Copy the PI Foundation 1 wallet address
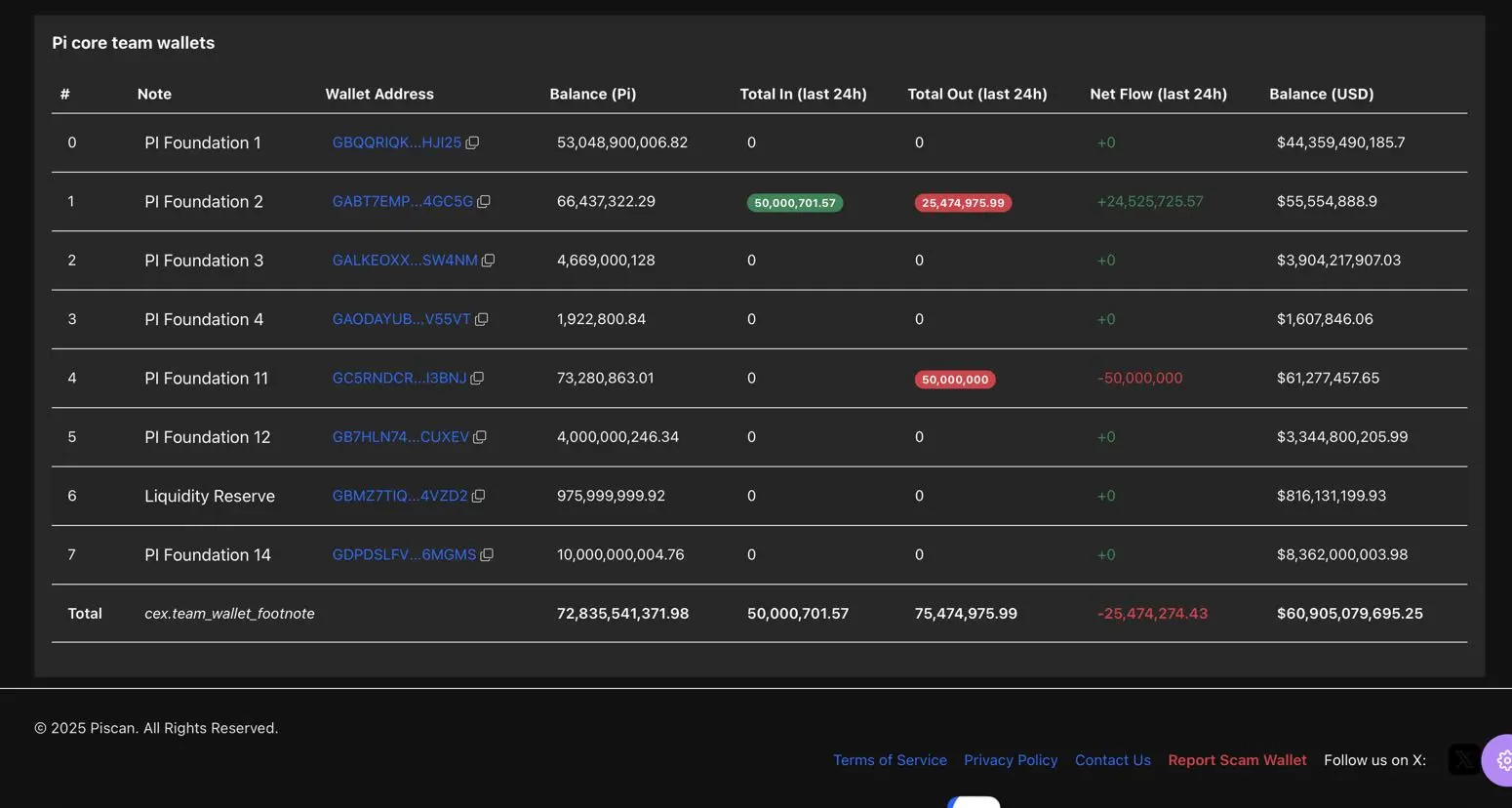 point(472,142)
